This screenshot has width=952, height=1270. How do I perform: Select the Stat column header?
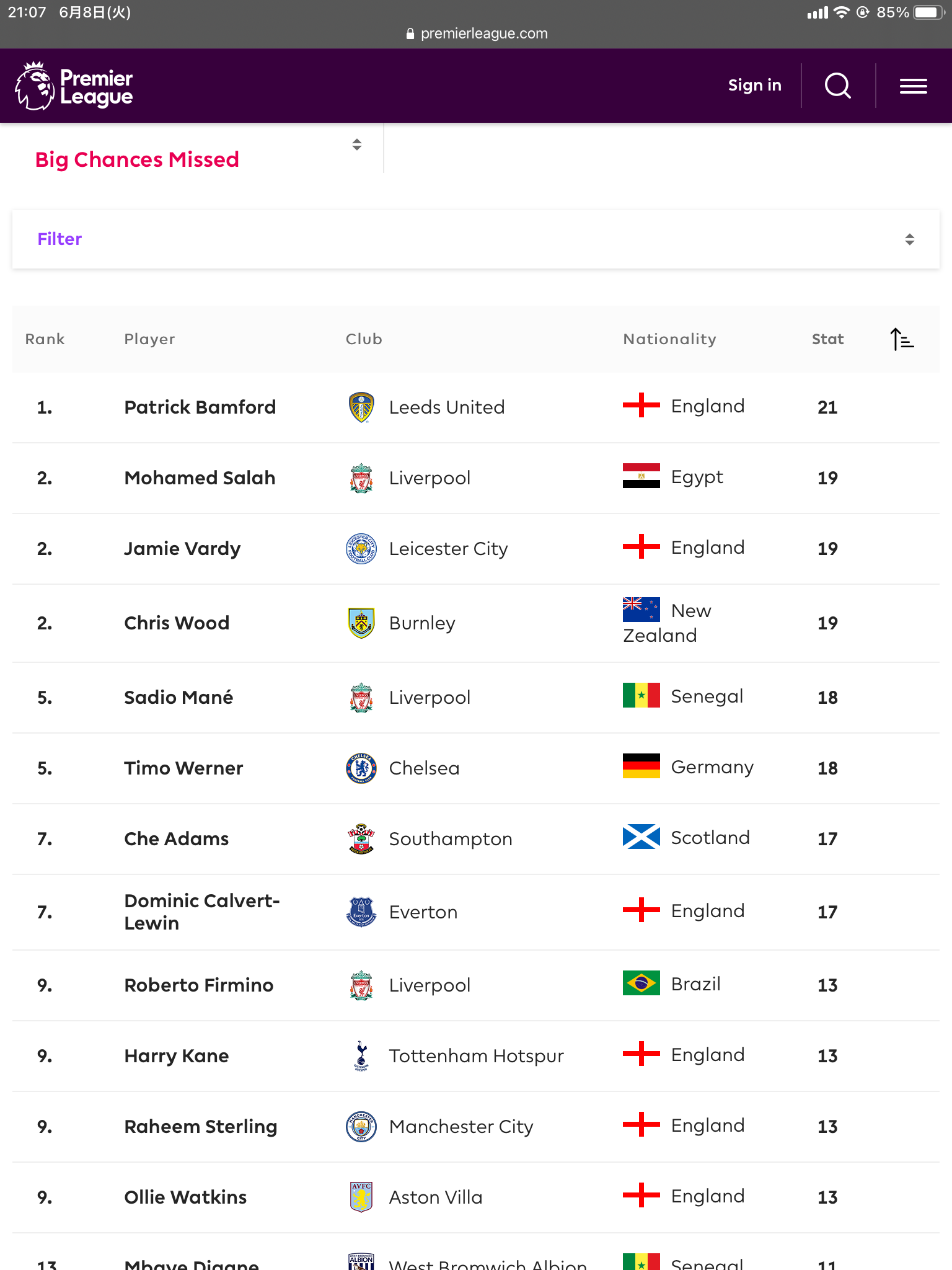click(x=827, y=339)
